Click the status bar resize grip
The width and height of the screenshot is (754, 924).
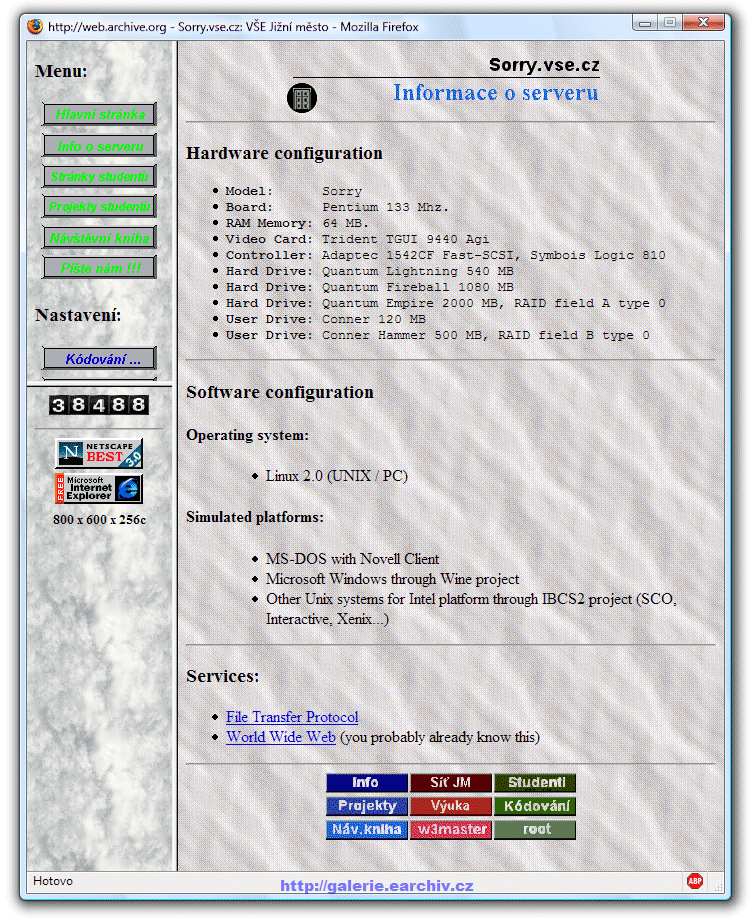click(x=718, y=886)
